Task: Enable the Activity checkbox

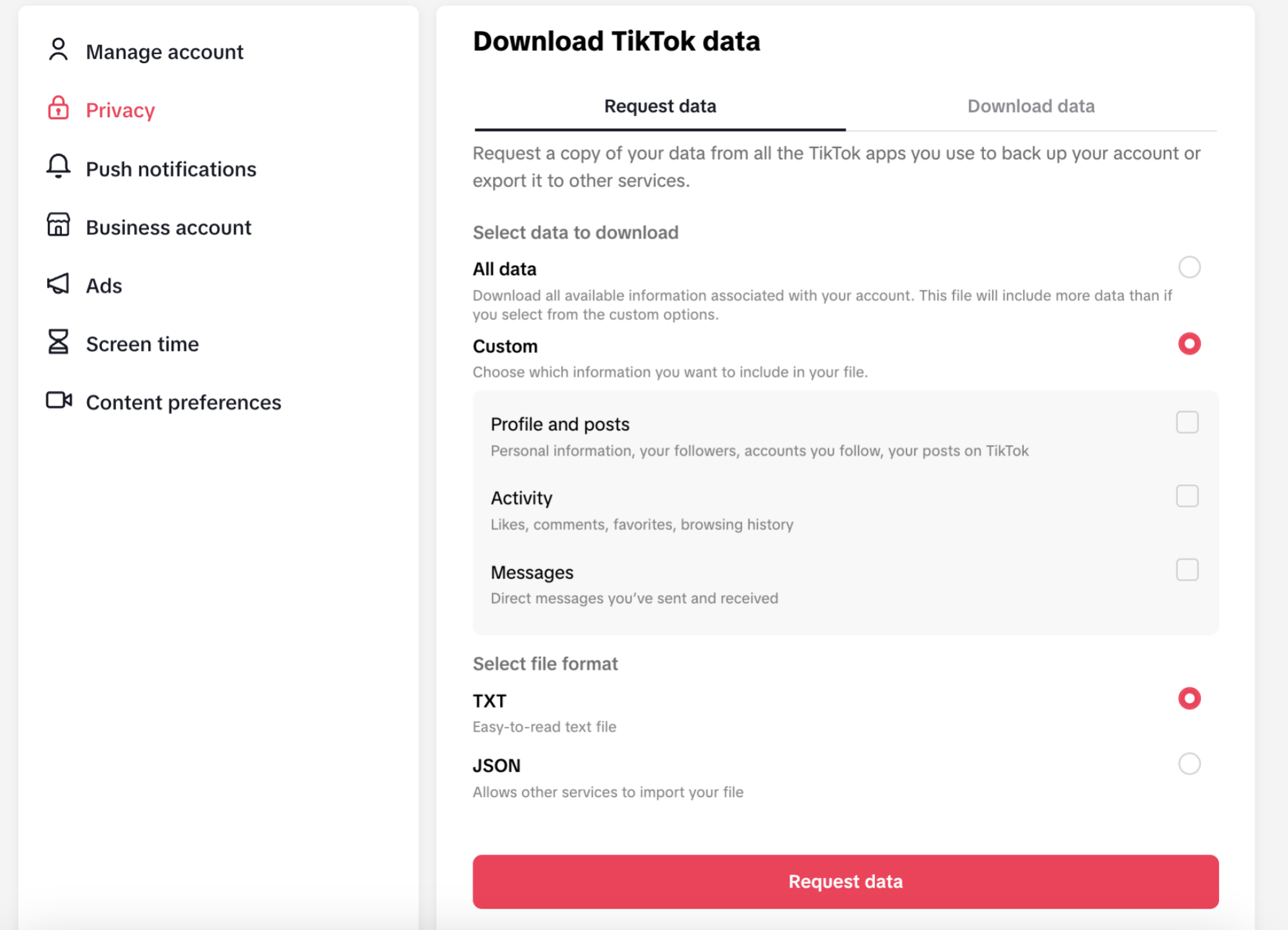Action: 1187,496
